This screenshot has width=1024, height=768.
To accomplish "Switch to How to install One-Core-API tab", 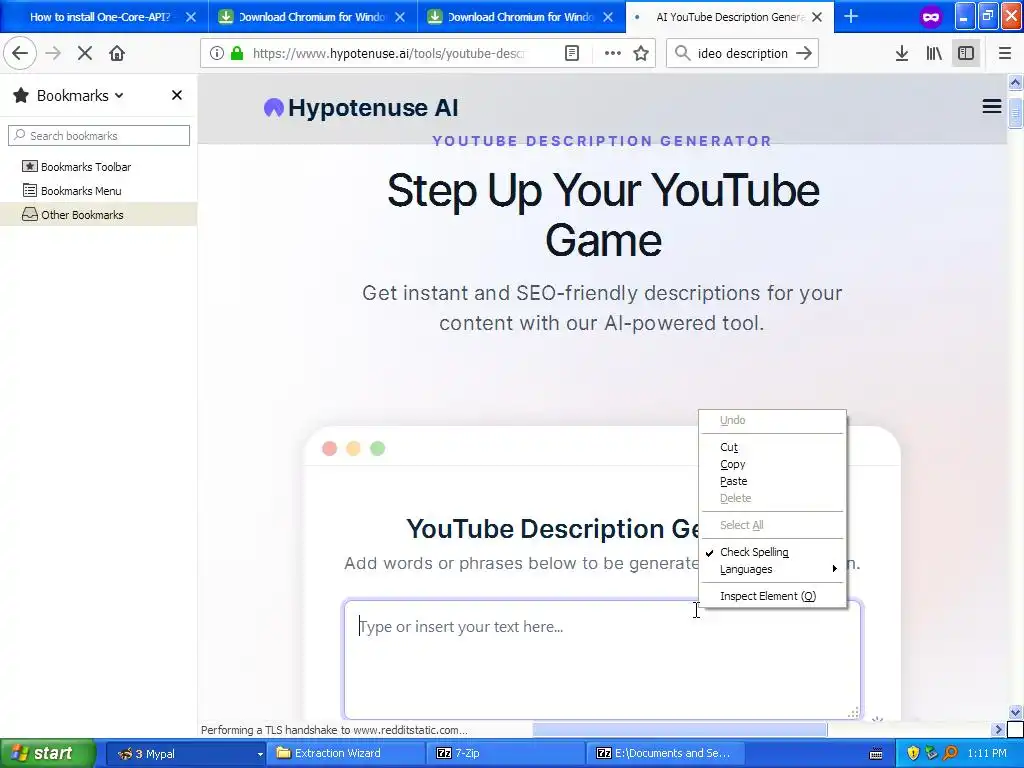I will tap(98, 17).
